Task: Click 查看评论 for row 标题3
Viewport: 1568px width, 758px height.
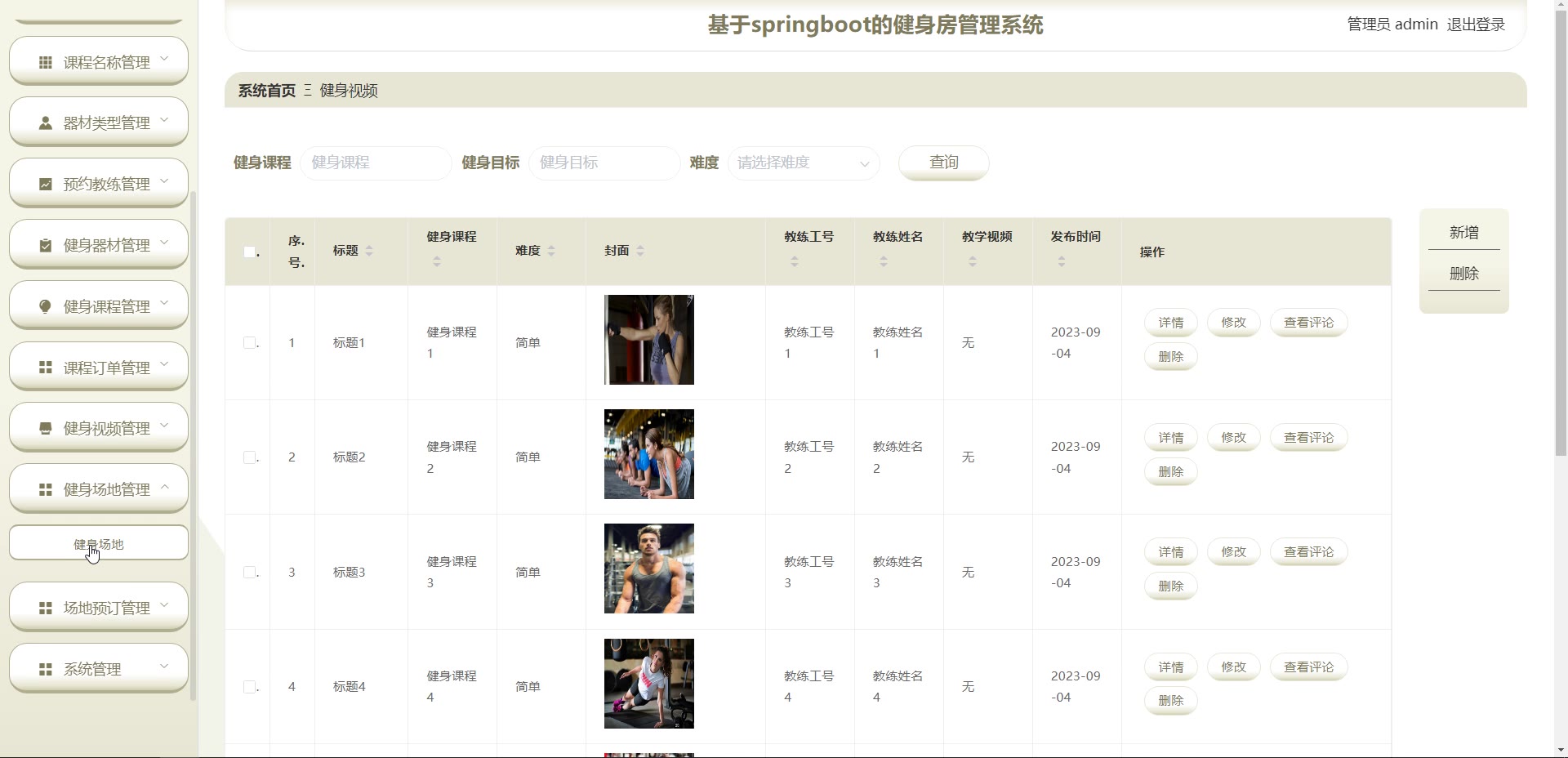Action: pos(1309,552)
